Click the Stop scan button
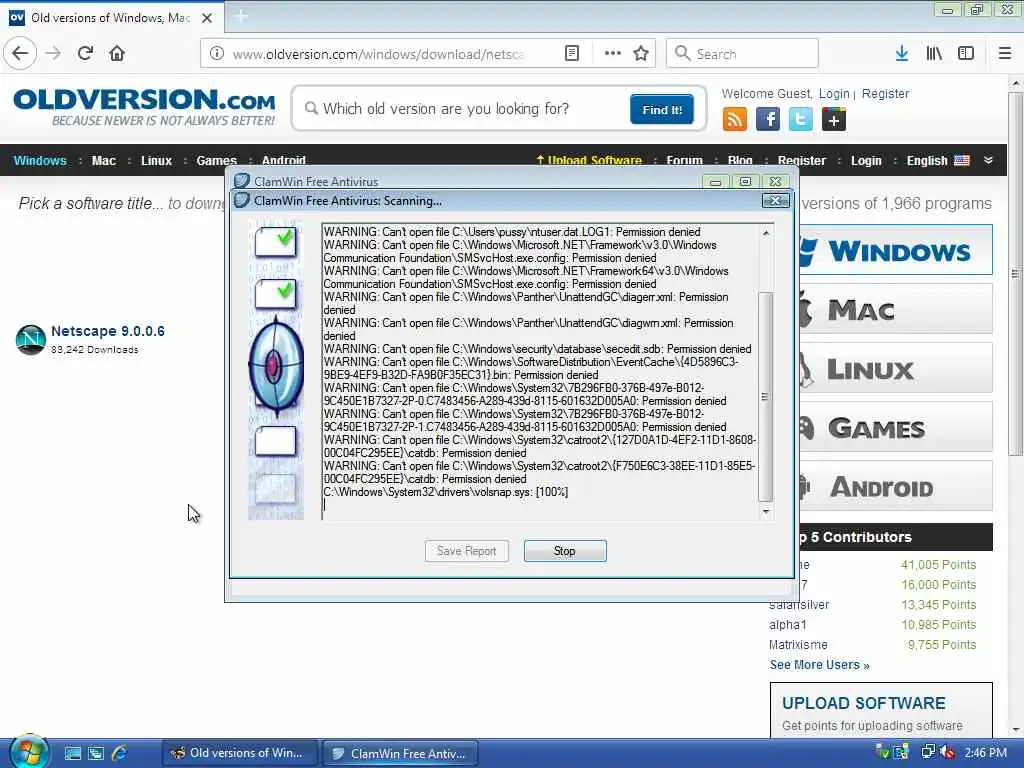 [565, 551]
